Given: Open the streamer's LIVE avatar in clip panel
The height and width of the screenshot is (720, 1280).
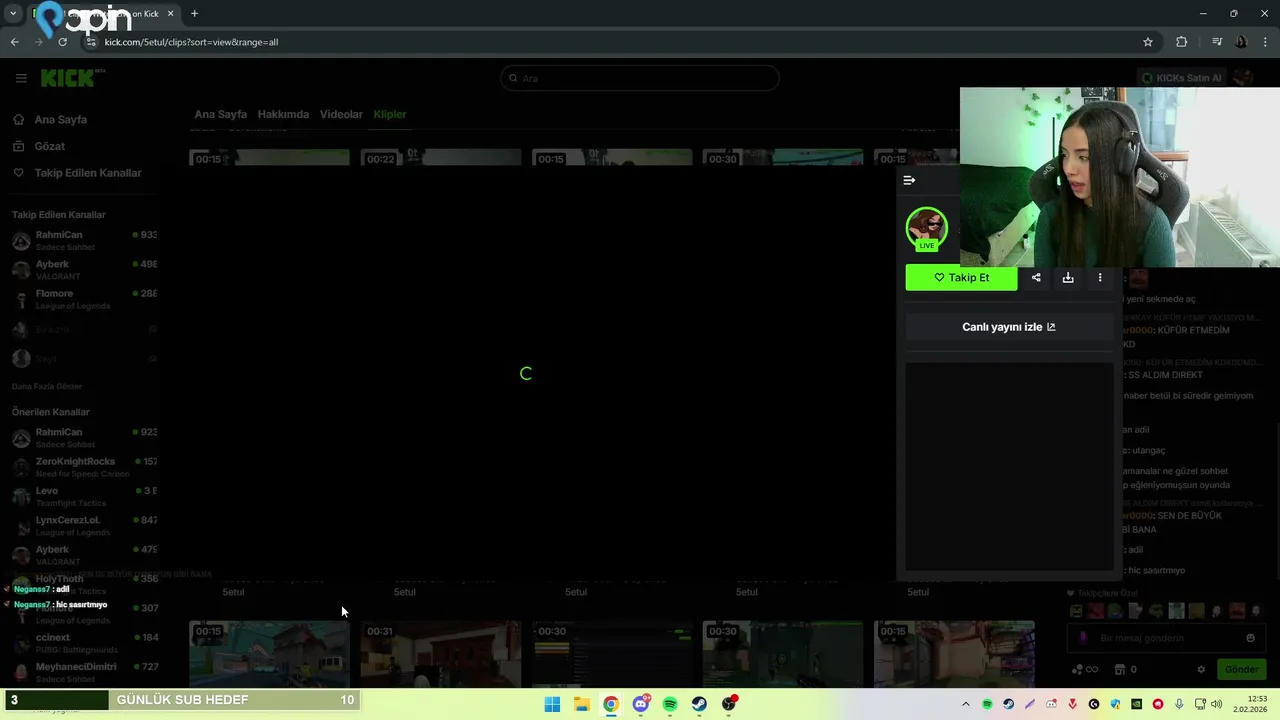Looking at the screenshot, I should click(x=927, y=229).
